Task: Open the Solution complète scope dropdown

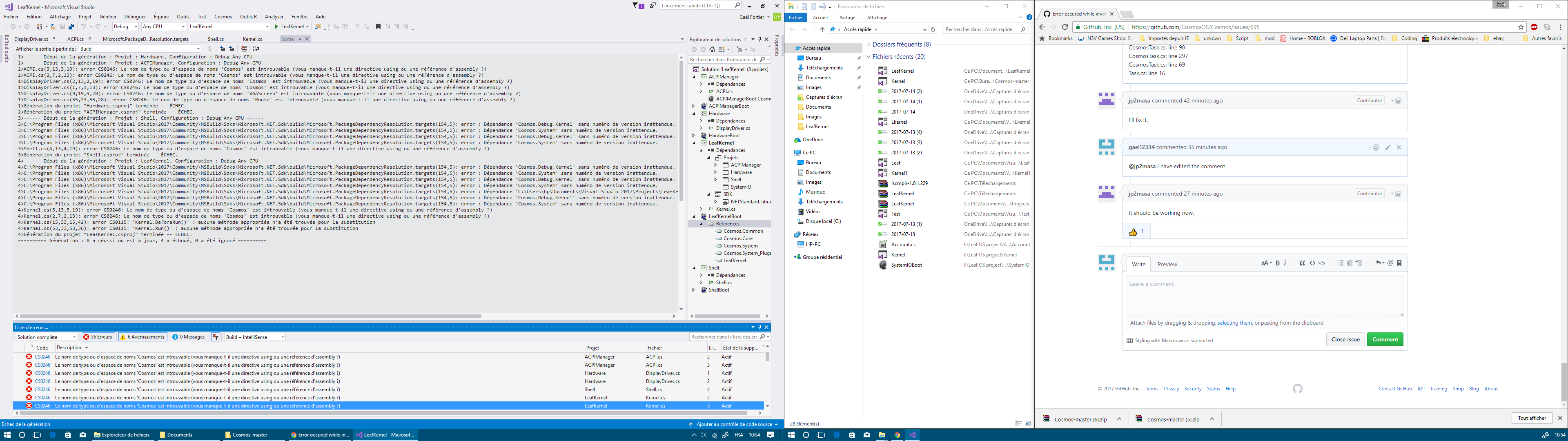Action: [x=47, y=337]
